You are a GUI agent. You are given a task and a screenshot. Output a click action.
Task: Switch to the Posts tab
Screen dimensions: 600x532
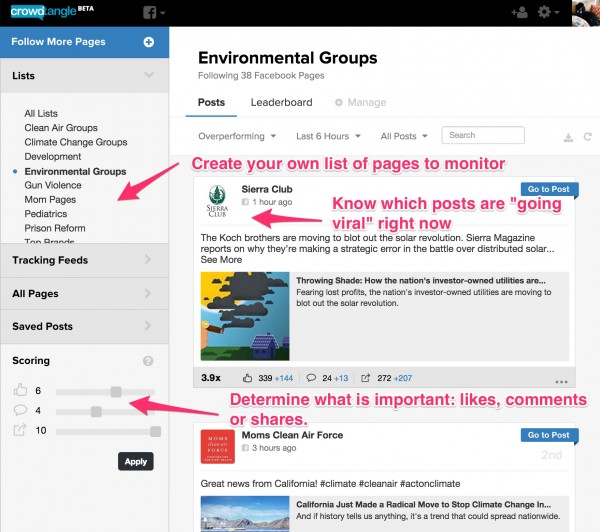(211, 103)
